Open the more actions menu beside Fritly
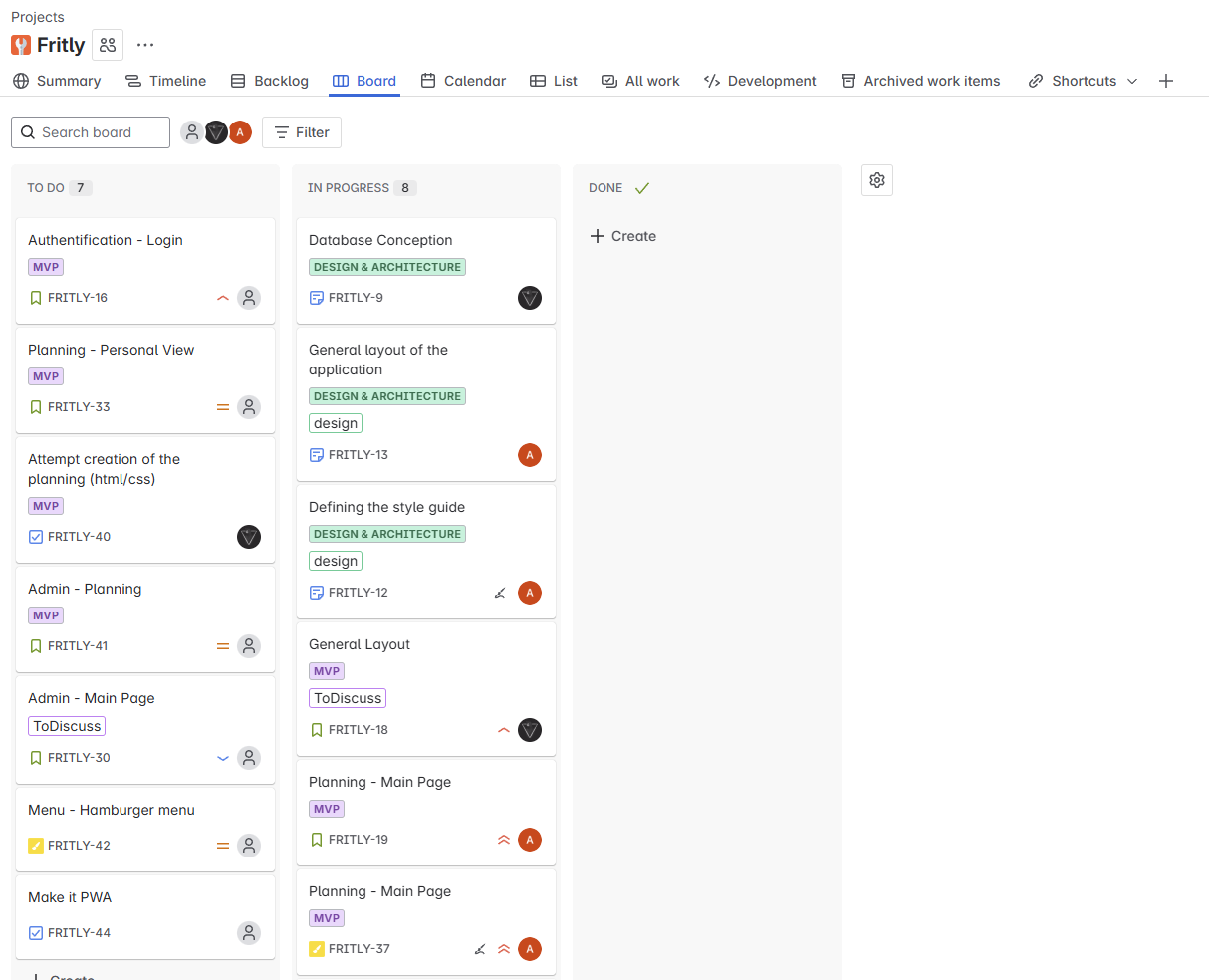Viewport: 1209px width, 980px height. [x=144, y=44]
